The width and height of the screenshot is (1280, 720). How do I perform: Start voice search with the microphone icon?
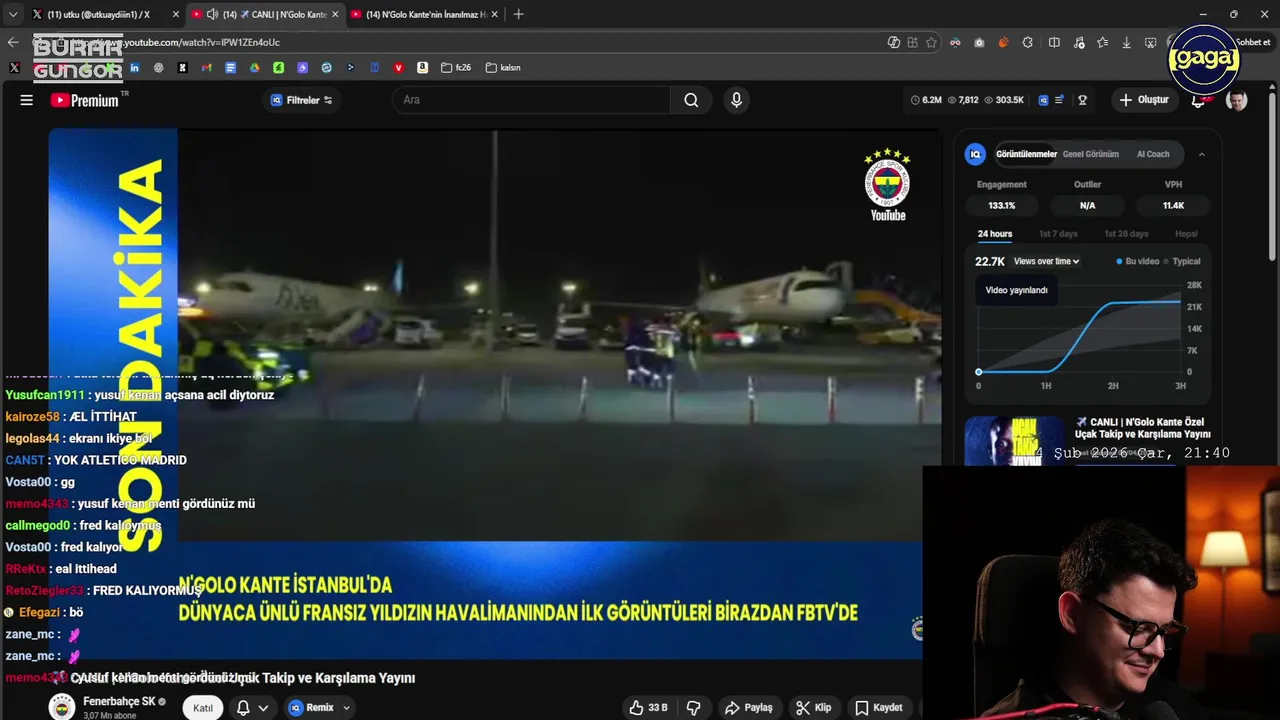(736, 100)
